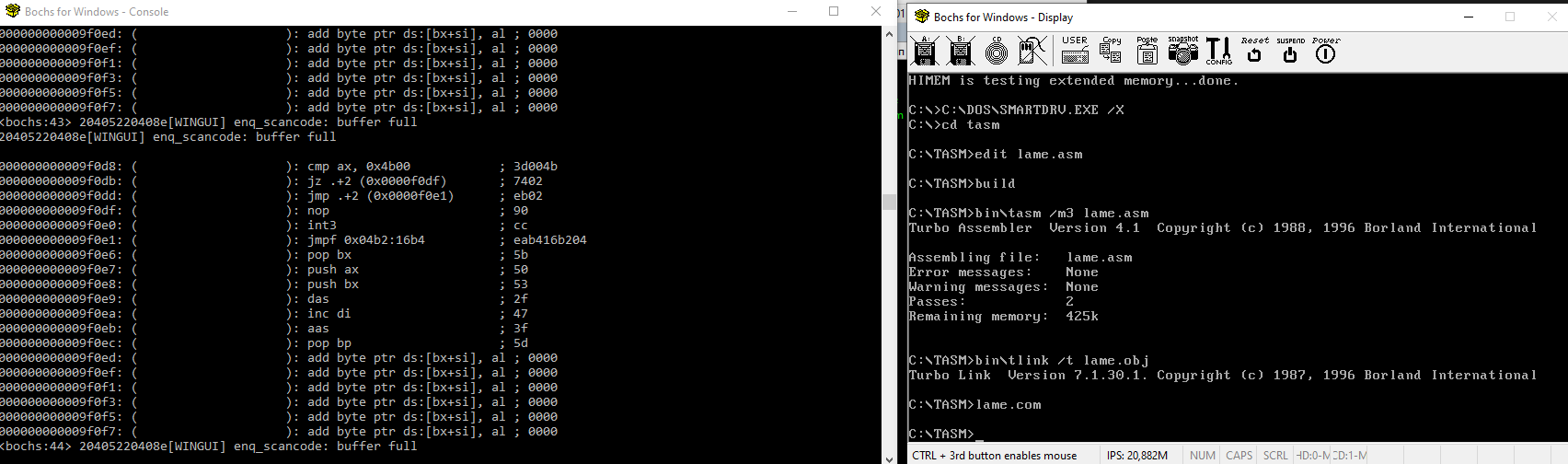This screenshot has height=464, width=1568.
Task: Toggle the floppy A: drive icon
Action: point(925,51)
